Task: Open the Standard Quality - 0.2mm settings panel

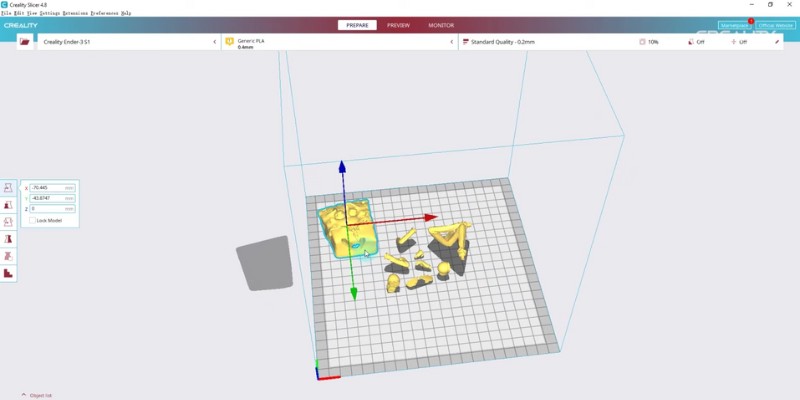Action: click(x=620, y=42)
